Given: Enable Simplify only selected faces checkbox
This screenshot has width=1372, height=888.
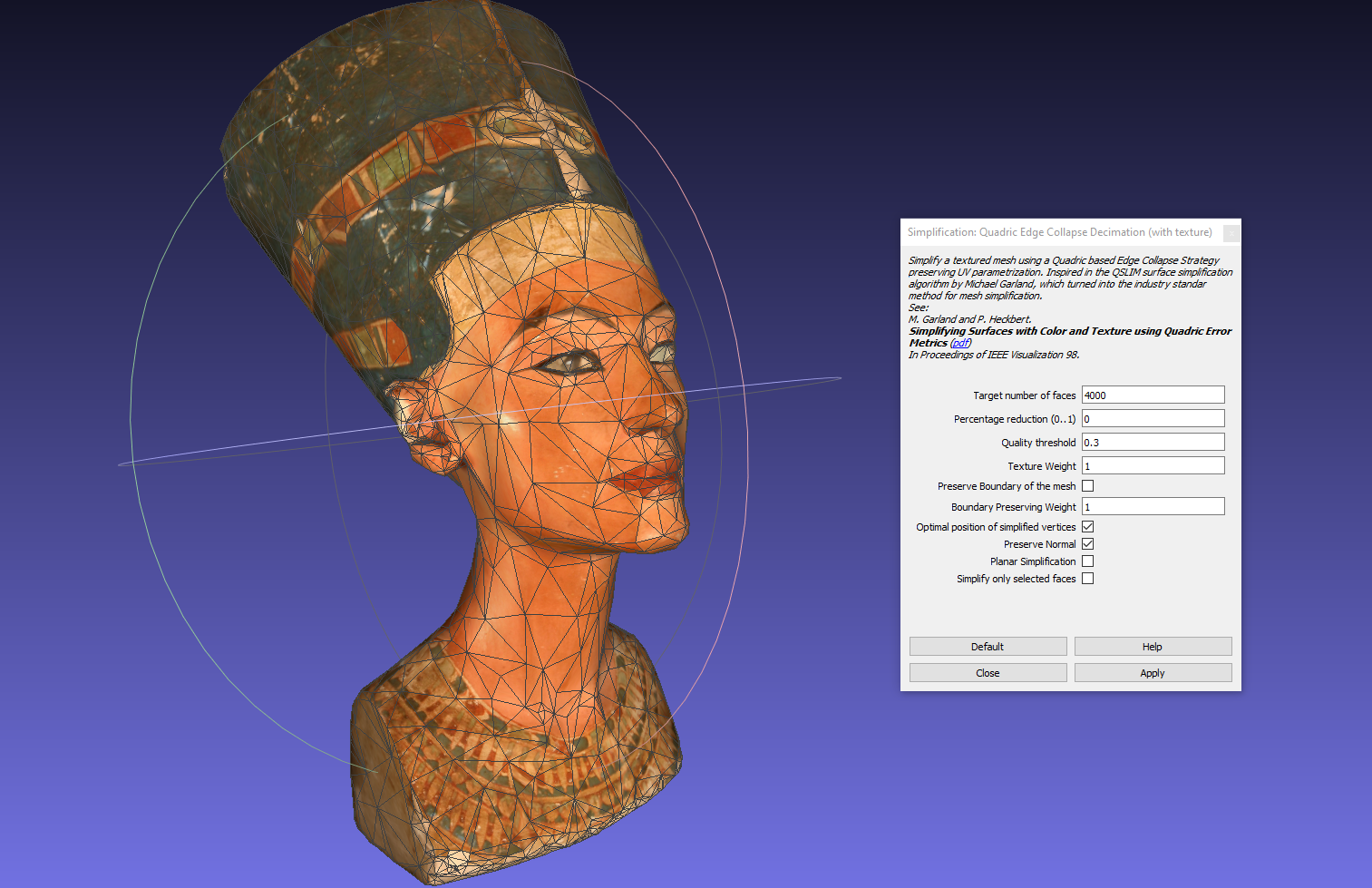Looking at the screenshot, I should [1087, 579].
